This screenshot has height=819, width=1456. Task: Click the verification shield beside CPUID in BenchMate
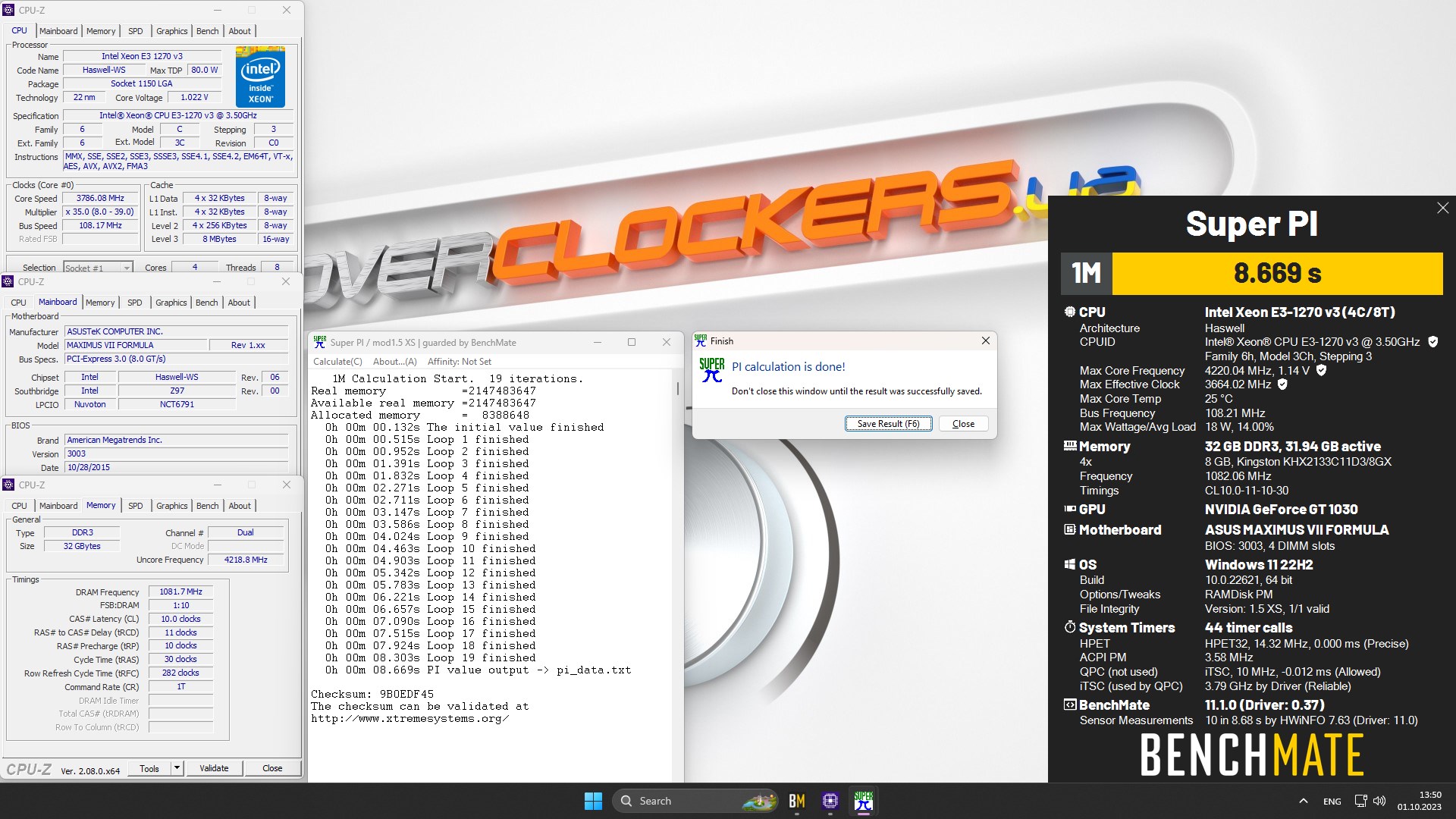pyautogui.click(x=1432, y=342)
